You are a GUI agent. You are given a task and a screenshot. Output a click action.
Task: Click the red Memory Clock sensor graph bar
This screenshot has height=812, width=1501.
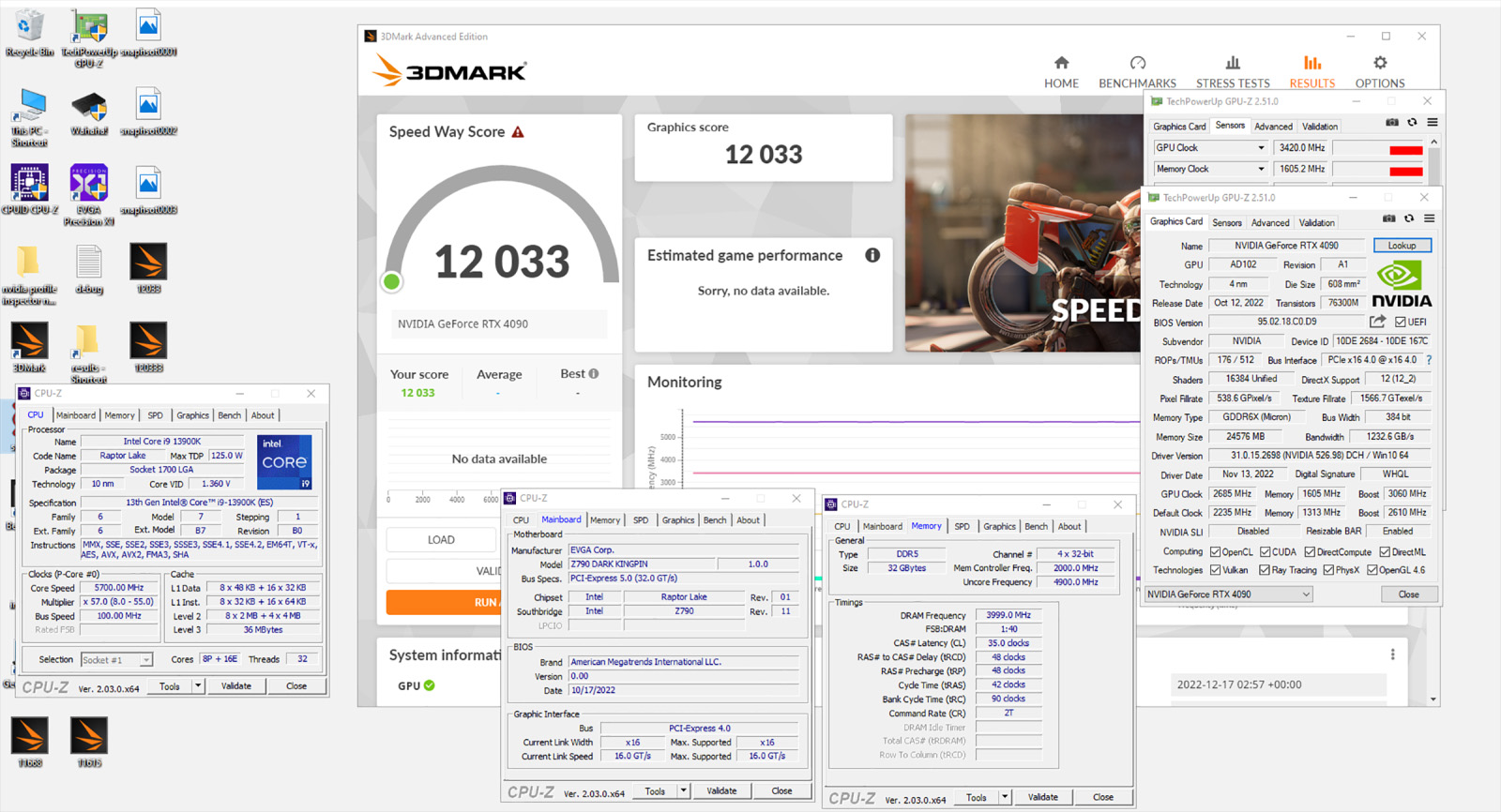point(1406,171)
